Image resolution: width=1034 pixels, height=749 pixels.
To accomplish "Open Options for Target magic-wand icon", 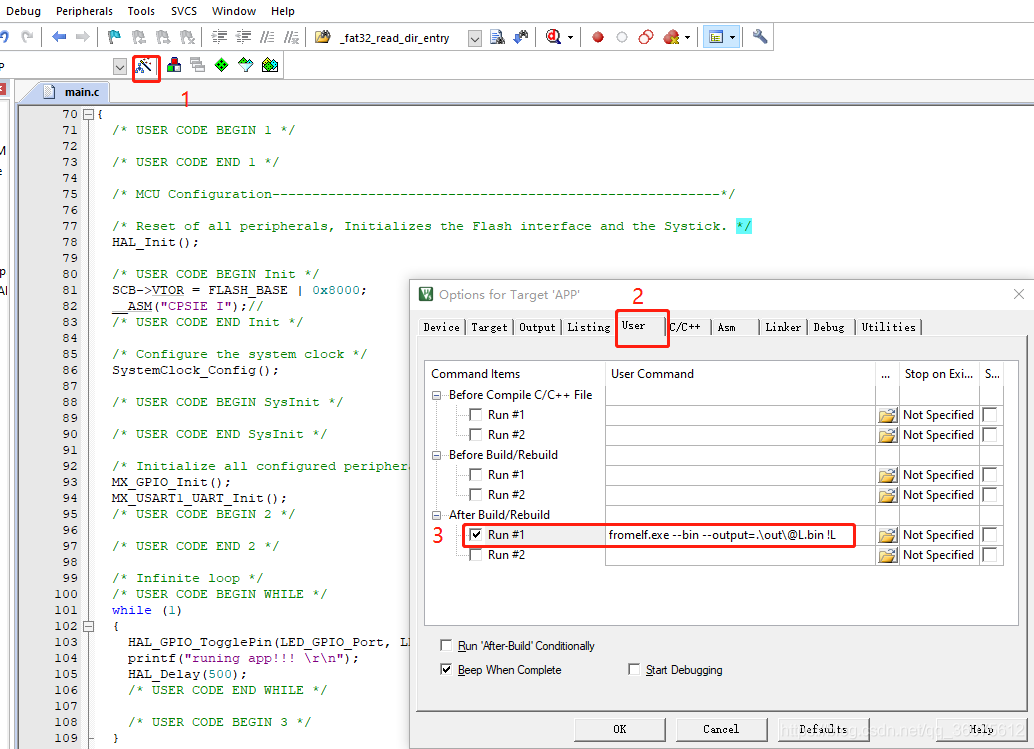I will pos(144,65).
